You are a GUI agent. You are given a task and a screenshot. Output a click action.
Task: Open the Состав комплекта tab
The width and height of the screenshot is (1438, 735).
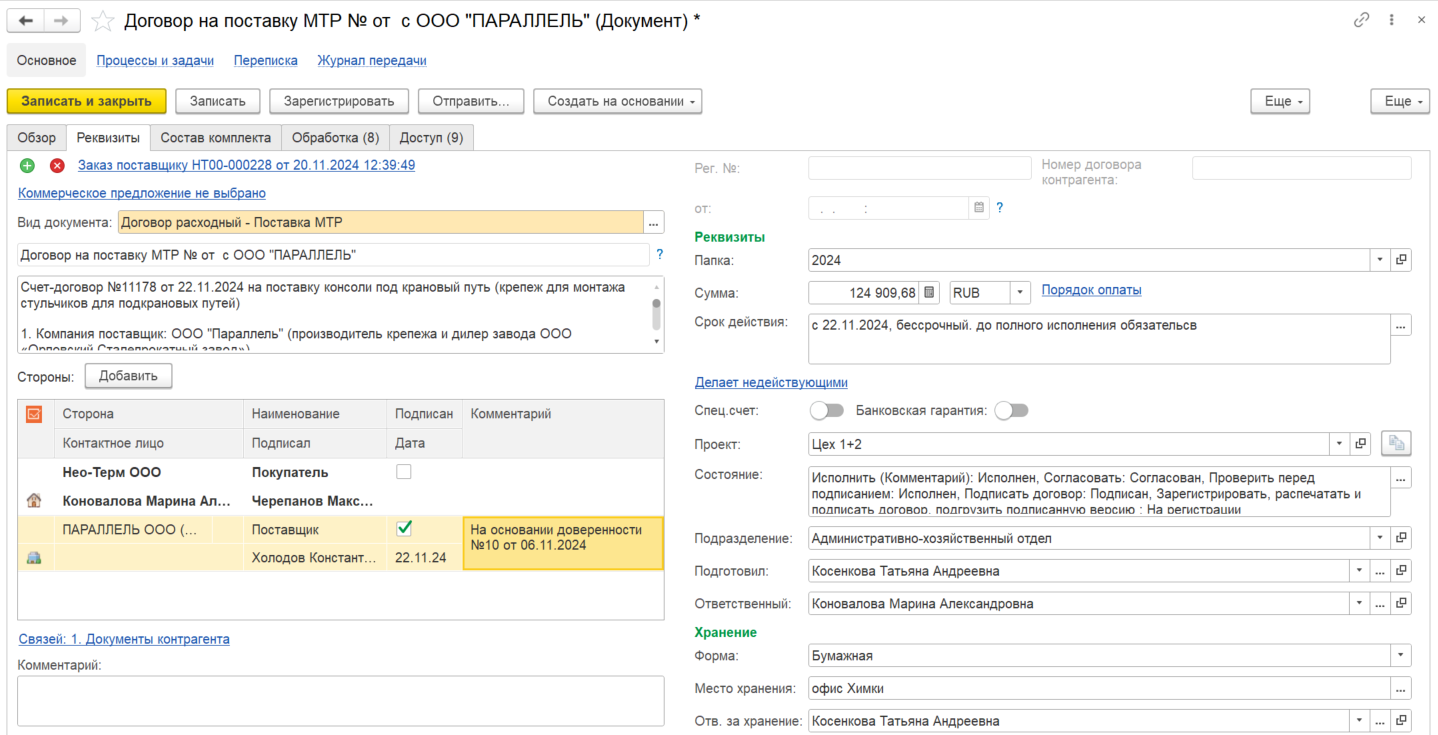216,138
